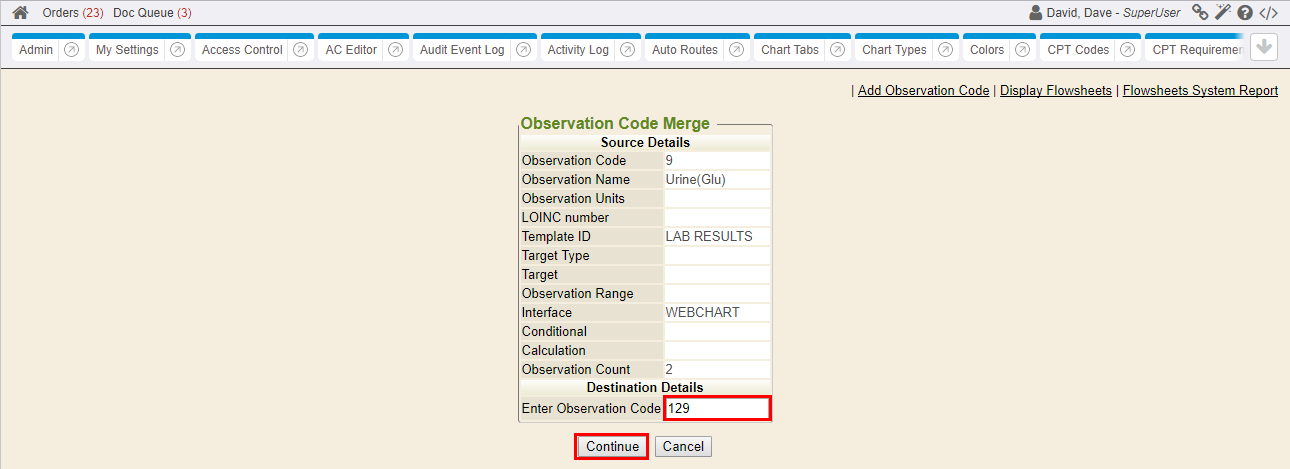
Task: Click the user profile icon
Action: tap(1036, 13)
